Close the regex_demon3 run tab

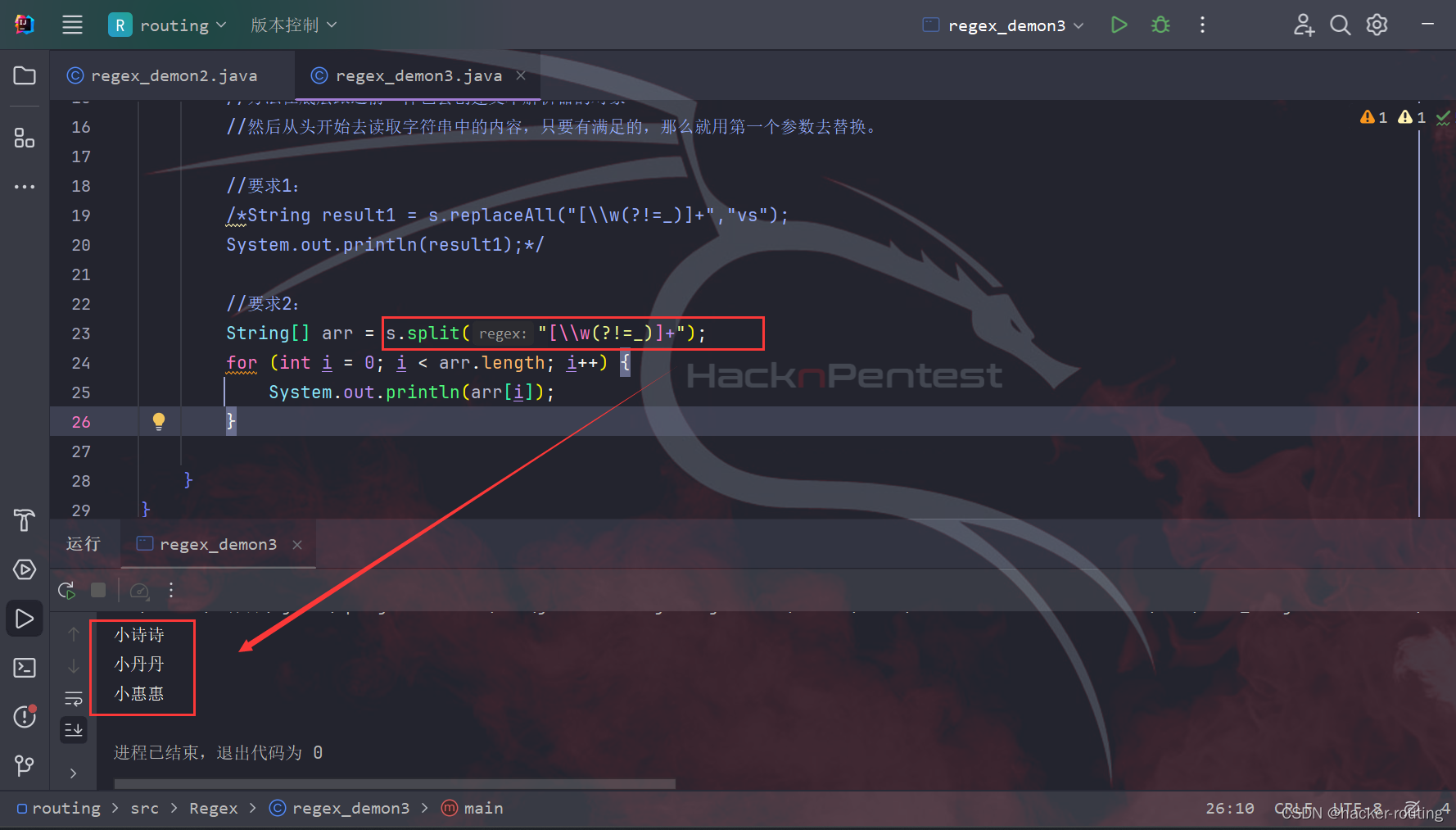click(x=297, y=545)
